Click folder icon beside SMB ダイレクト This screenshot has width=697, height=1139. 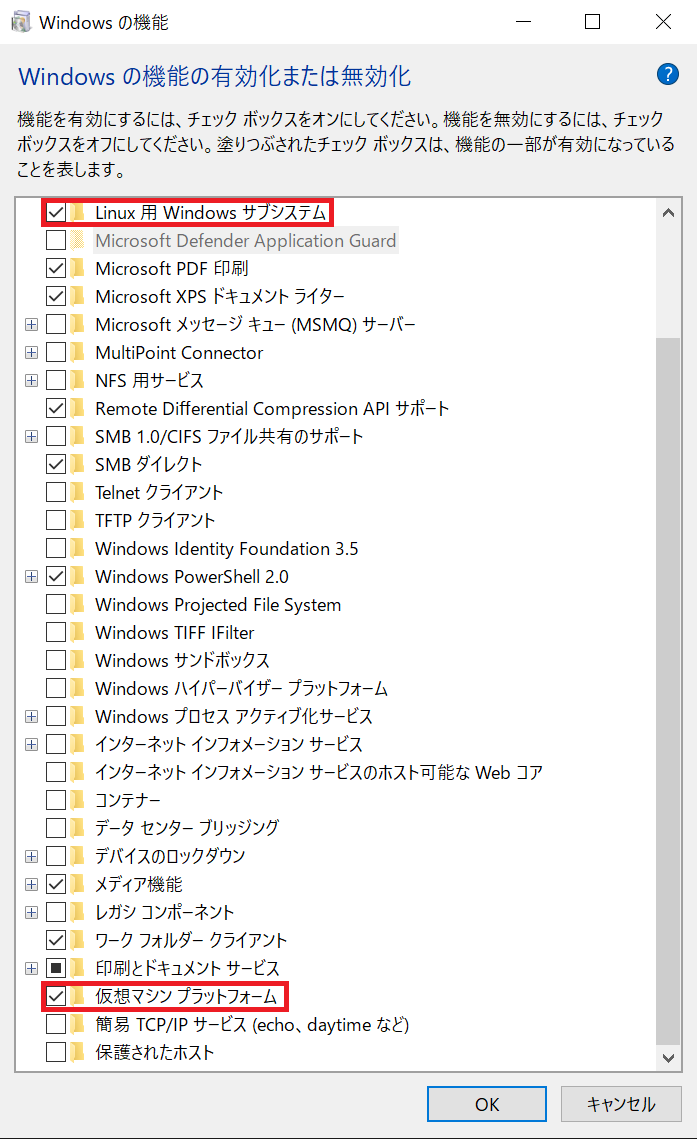pyautogui.click(x=78, y=465)
